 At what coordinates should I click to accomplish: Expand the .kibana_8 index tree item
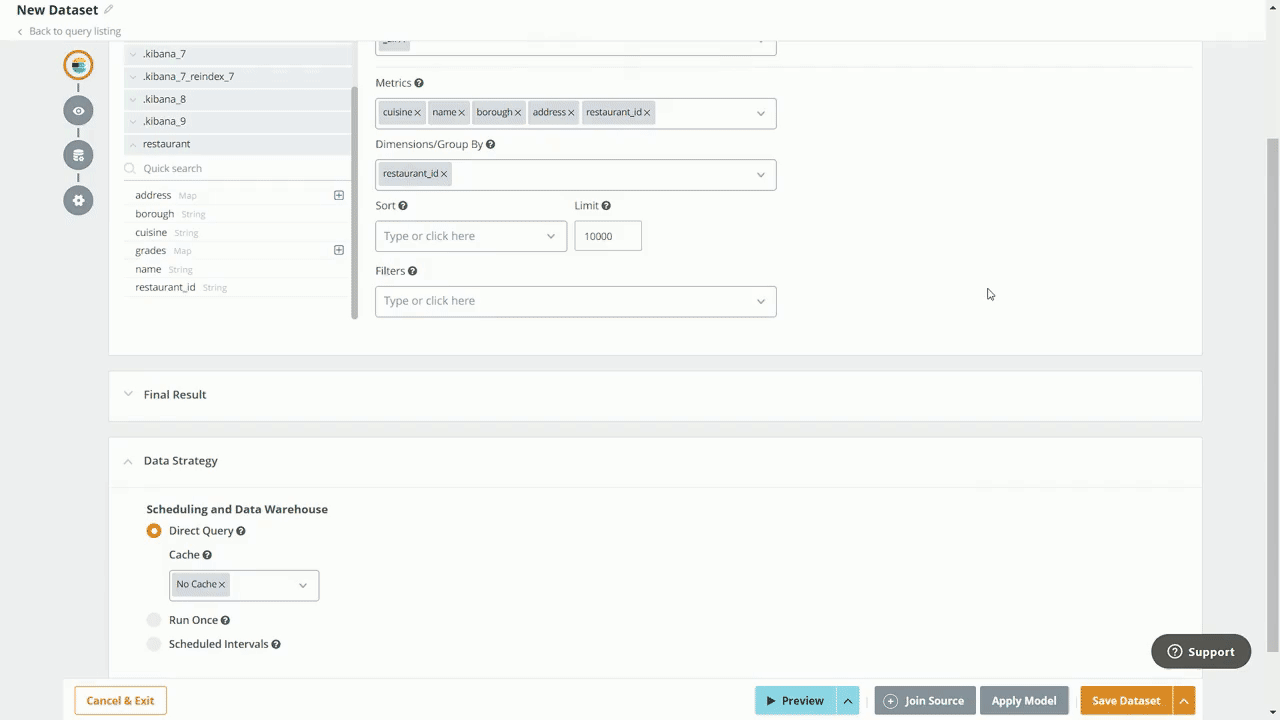click(x=133, y=99)
